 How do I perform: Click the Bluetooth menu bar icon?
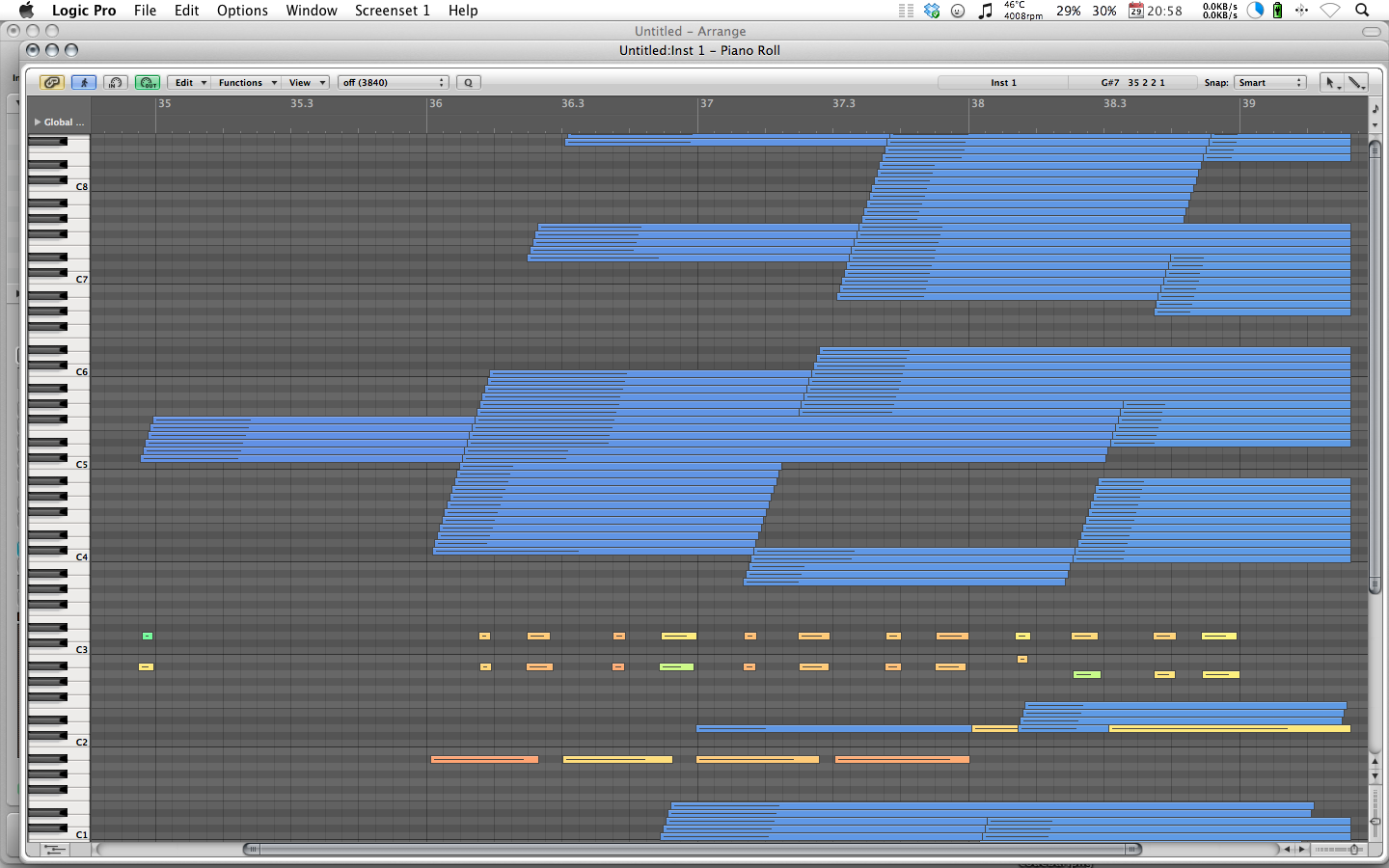click(1301, 11)
